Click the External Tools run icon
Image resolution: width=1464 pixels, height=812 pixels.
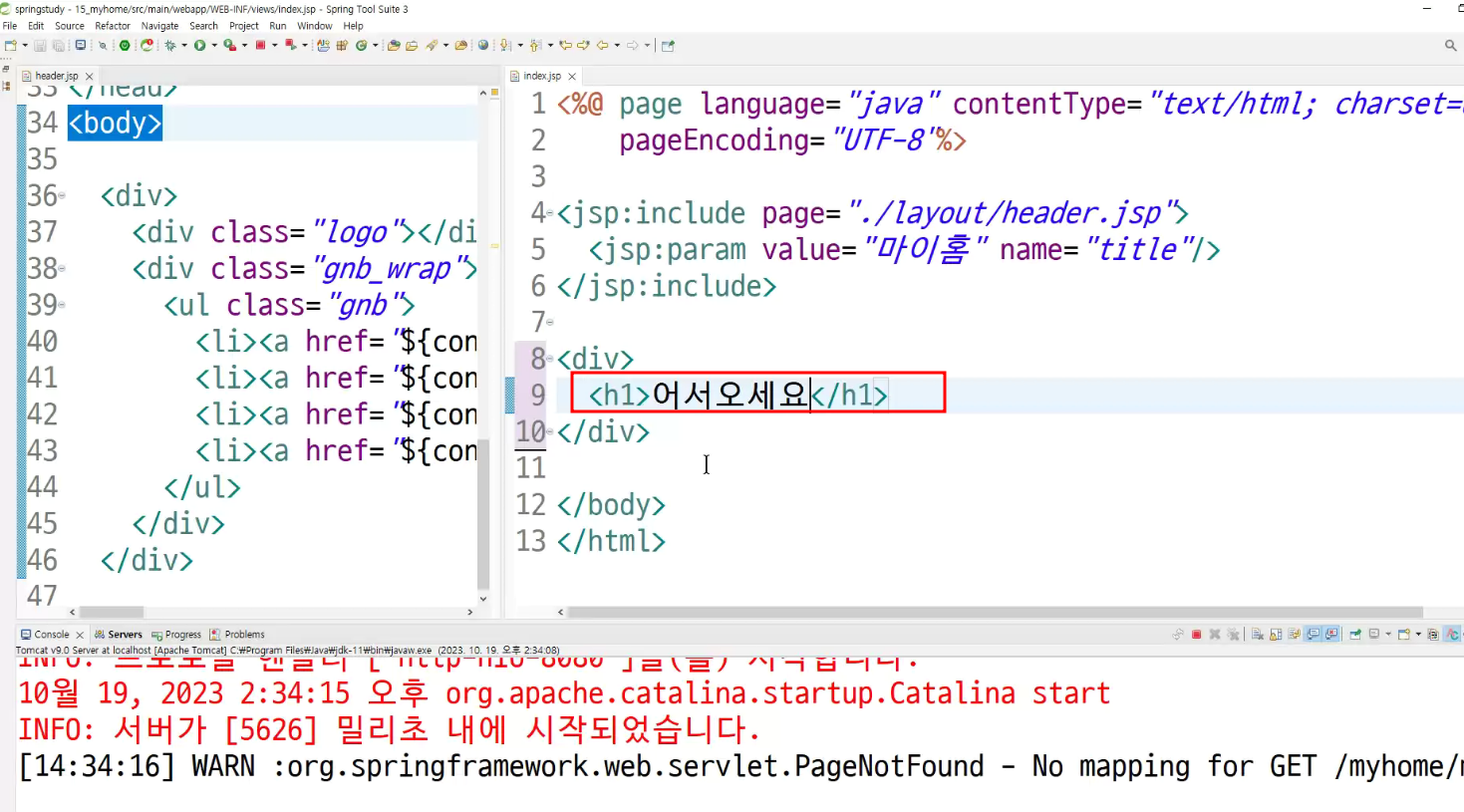(x=291, y=45)
